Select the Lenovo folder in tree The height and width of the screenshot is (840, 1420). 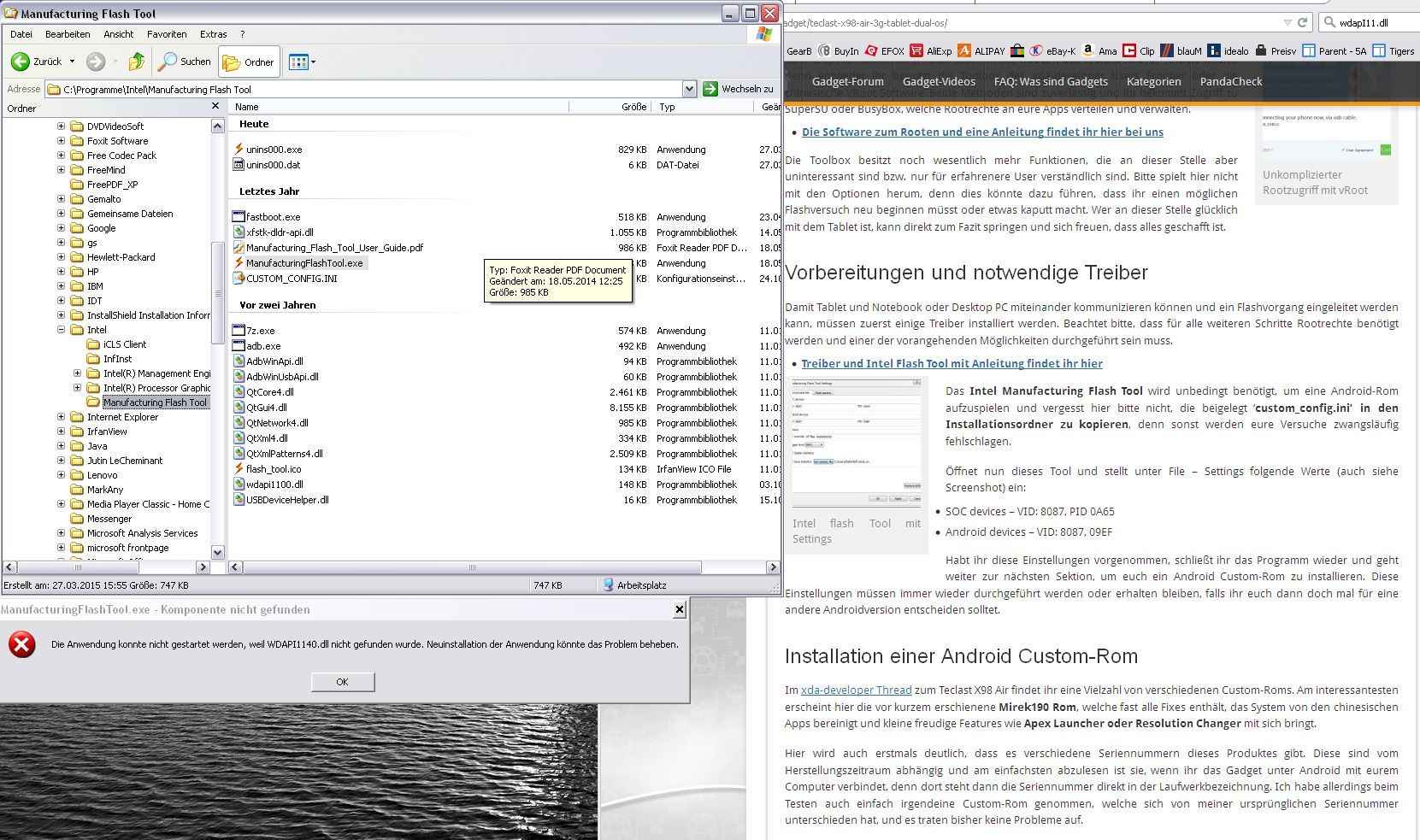click(102, 475)
